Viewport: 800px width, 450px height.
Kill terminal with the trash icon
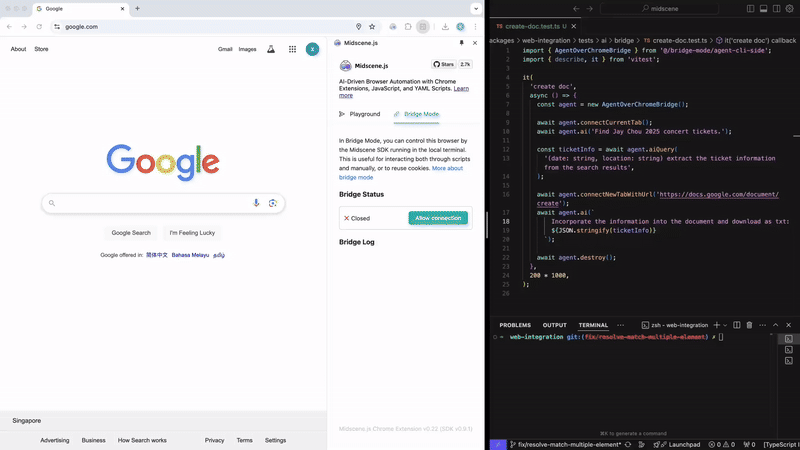(x=749, y=325)
